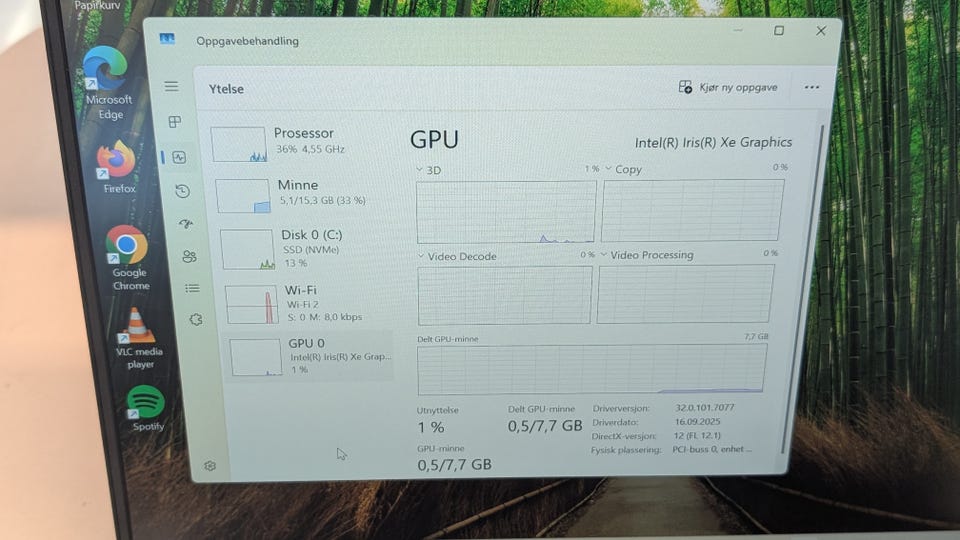Open the Startup apps icon in sidebar

(x=186, y=224)
